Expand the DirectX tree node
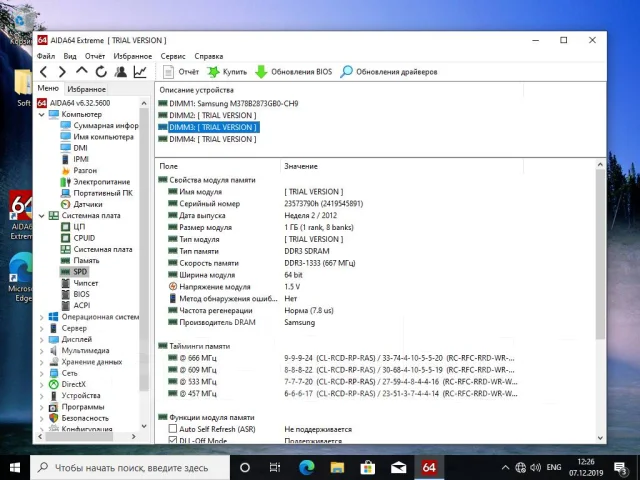 [42, 384]
